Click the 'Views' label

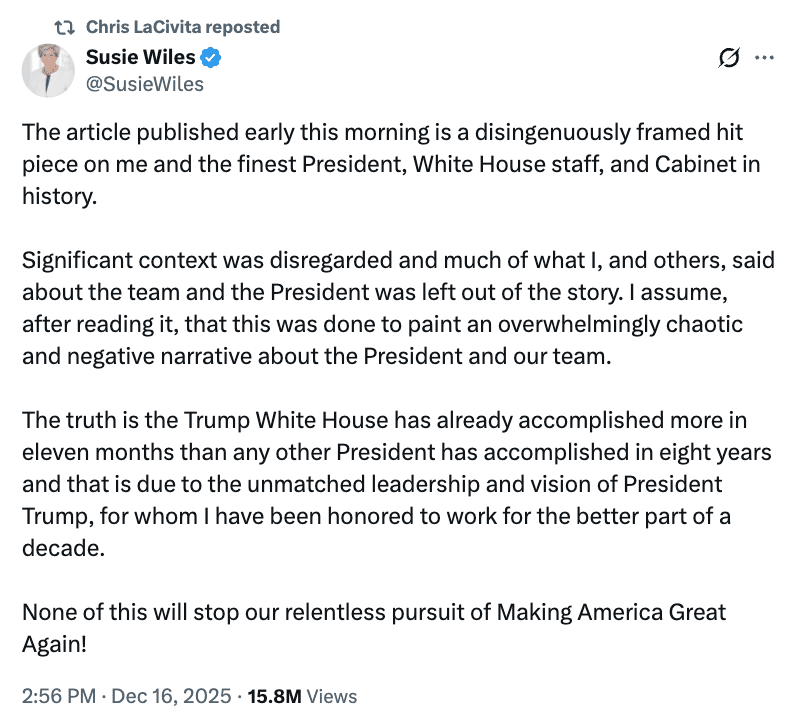(332, 696)
